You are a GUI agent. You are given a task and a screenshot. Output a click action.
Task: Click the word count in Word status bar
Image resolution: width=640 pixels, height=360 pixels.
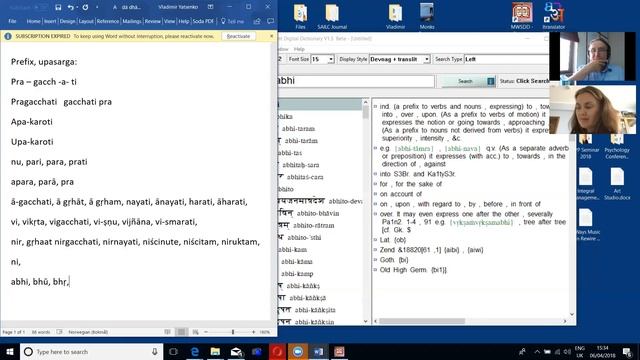pos(41,332)
